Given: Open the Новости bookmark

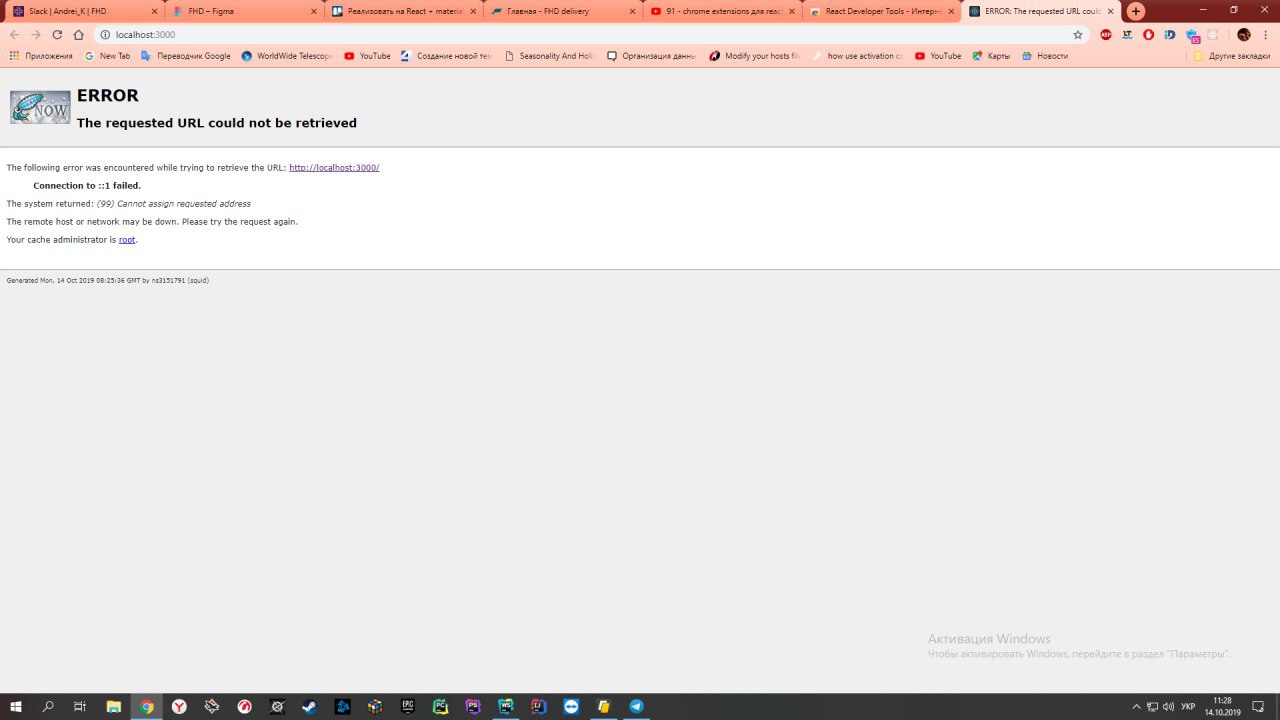Looking at the screenshot, I should [x=1045, y=56].
